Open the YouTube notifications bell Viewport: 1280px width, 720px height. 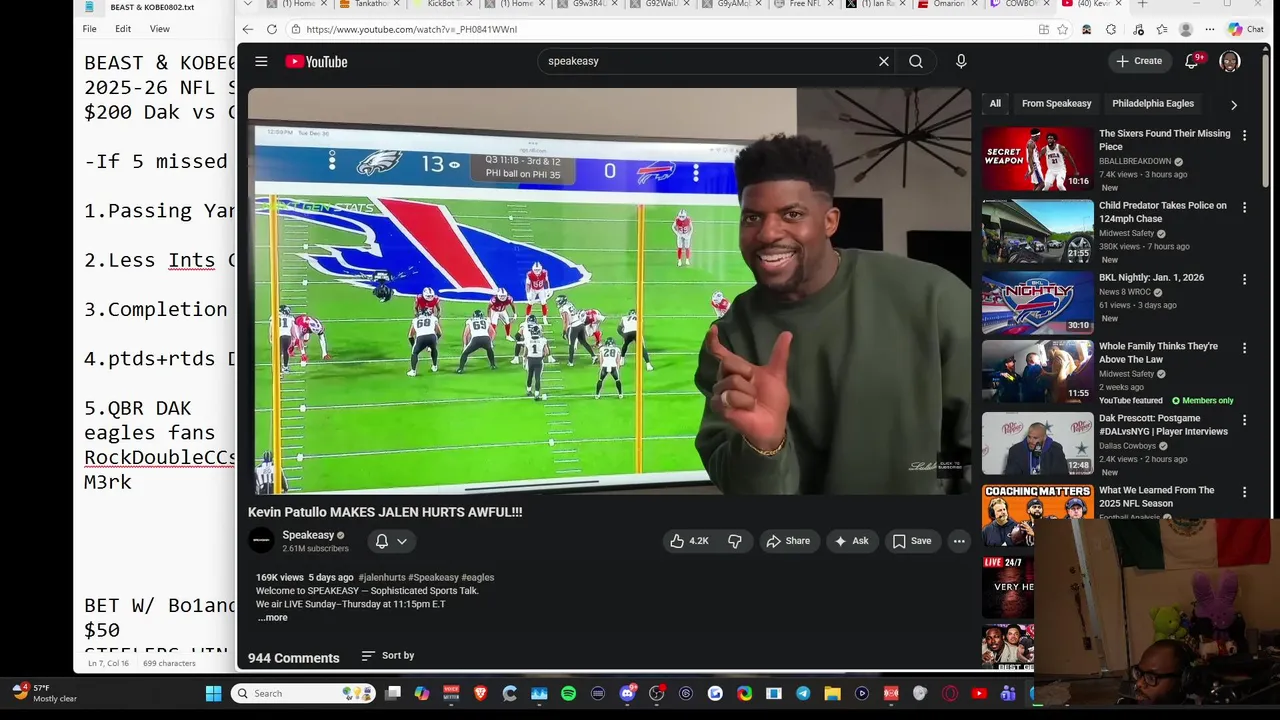1192,61
